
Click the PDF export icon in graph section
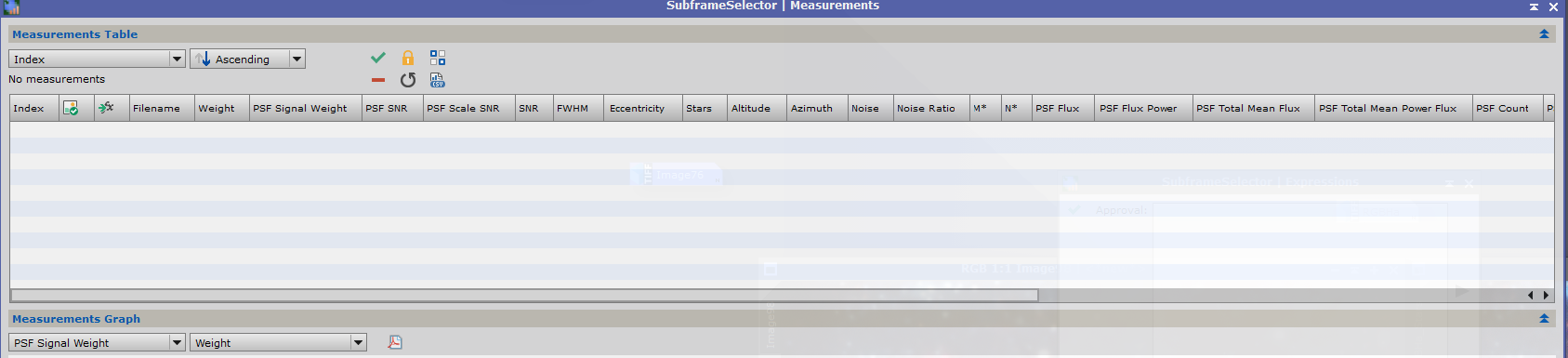(395, 342)
